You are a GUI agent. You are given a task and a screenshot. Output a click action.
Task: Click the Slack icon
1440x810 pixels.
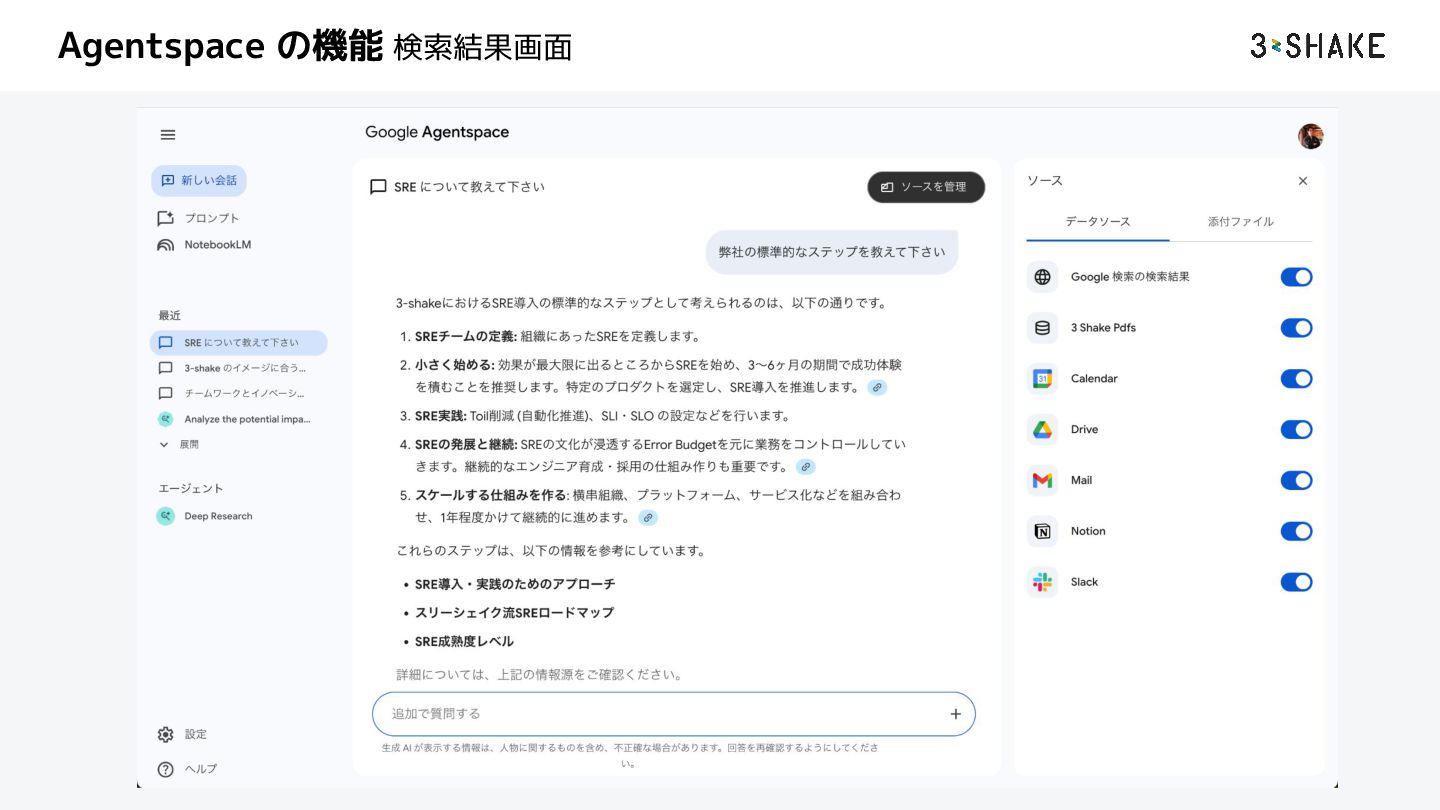(x=1042, y=583)
